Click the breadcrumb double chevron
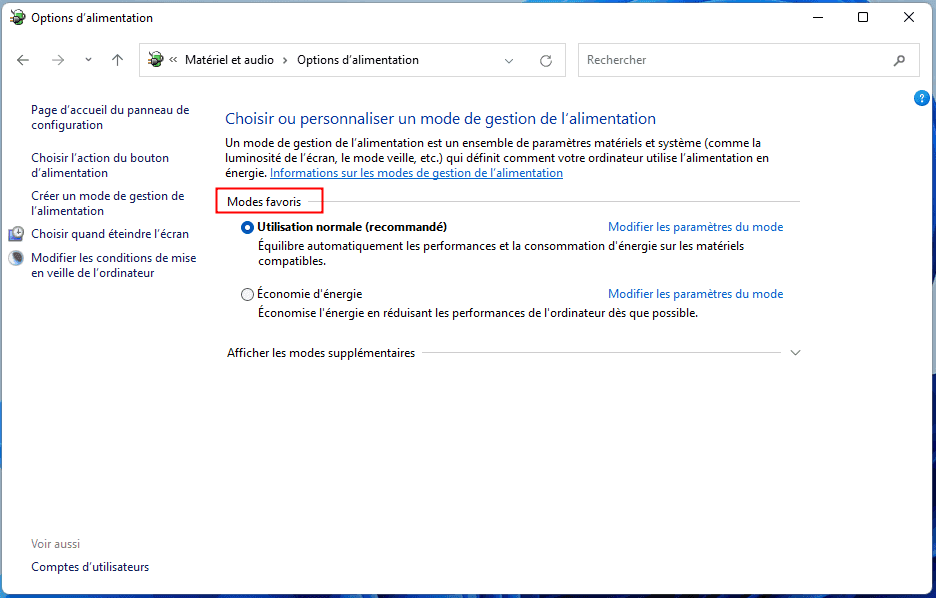Screen dimensions: 936x598 pos(173,60)
